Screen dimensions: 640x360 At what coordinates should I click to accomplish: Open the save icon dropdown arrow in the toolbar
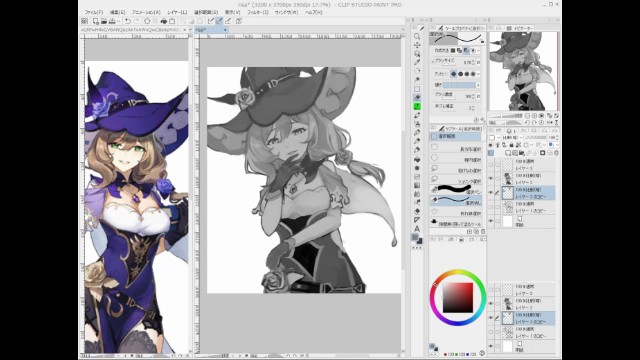(x=118, y=21)
